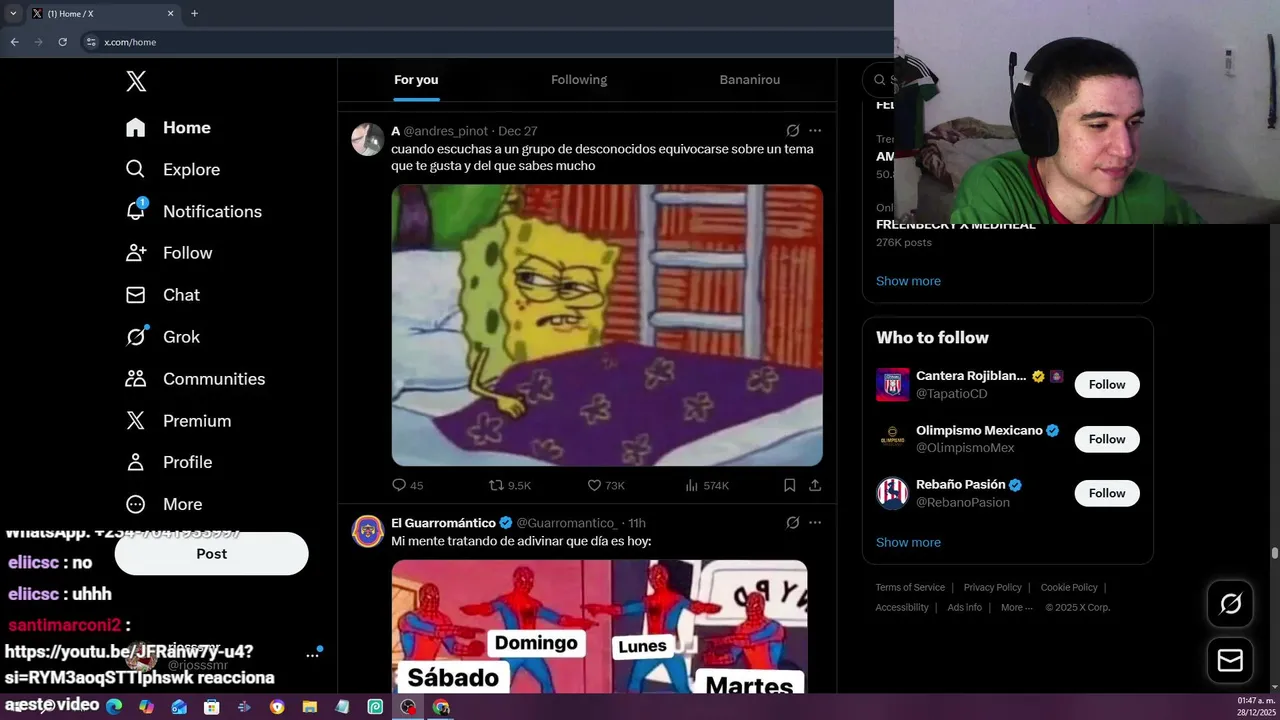
Task: Reload the page in browser
Action: pyautogui.click(x=62, y=42)
